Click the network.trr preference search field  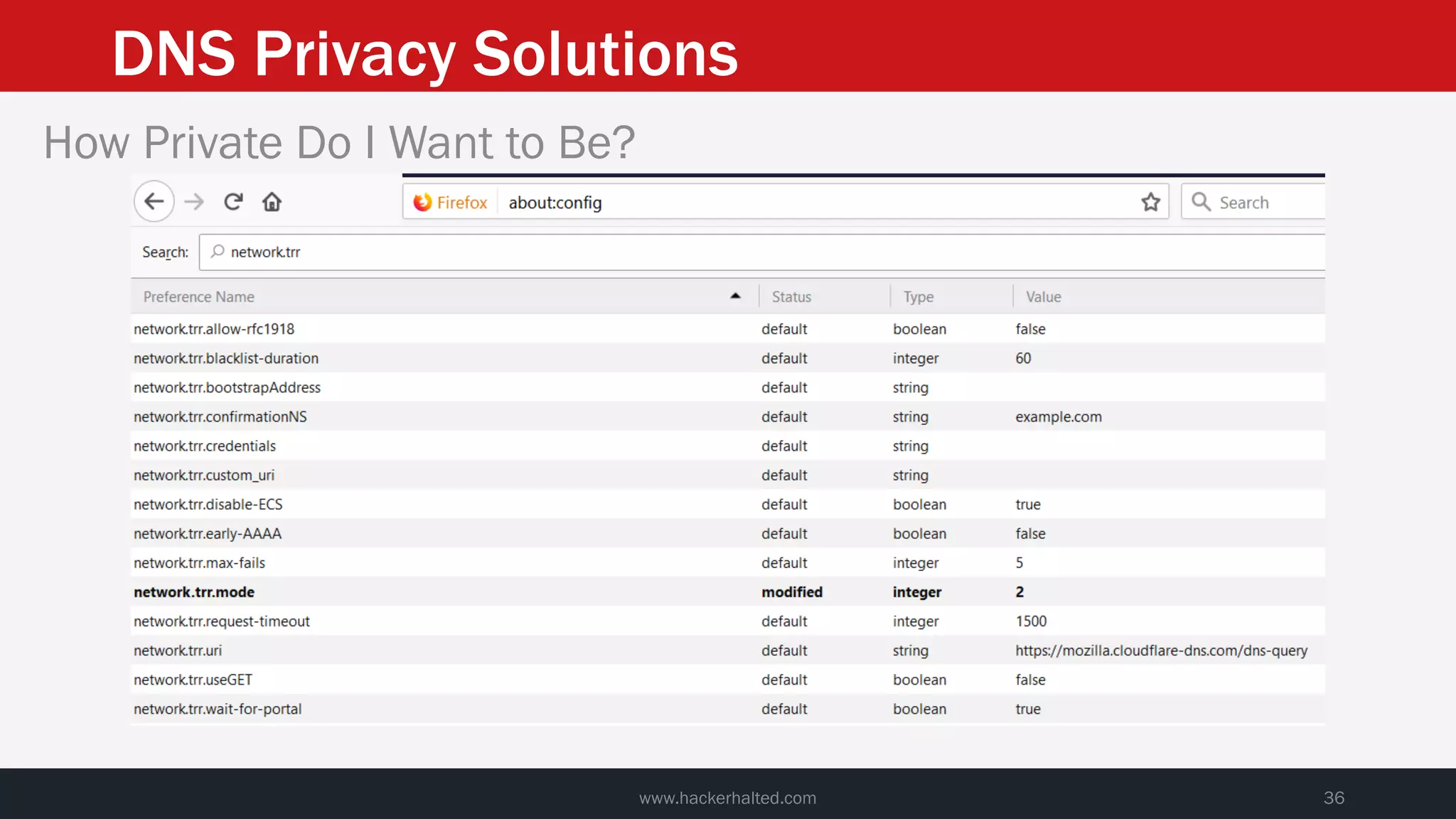pyautogui.click(x=762, y=252)
